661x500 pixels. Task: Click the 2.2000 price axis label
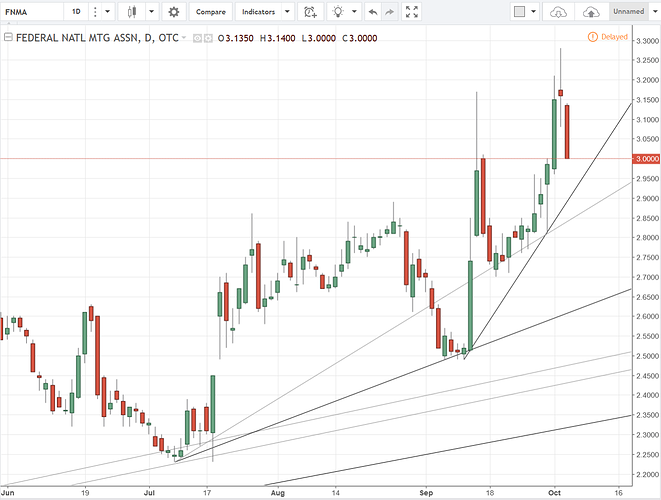tap(647, 474)
